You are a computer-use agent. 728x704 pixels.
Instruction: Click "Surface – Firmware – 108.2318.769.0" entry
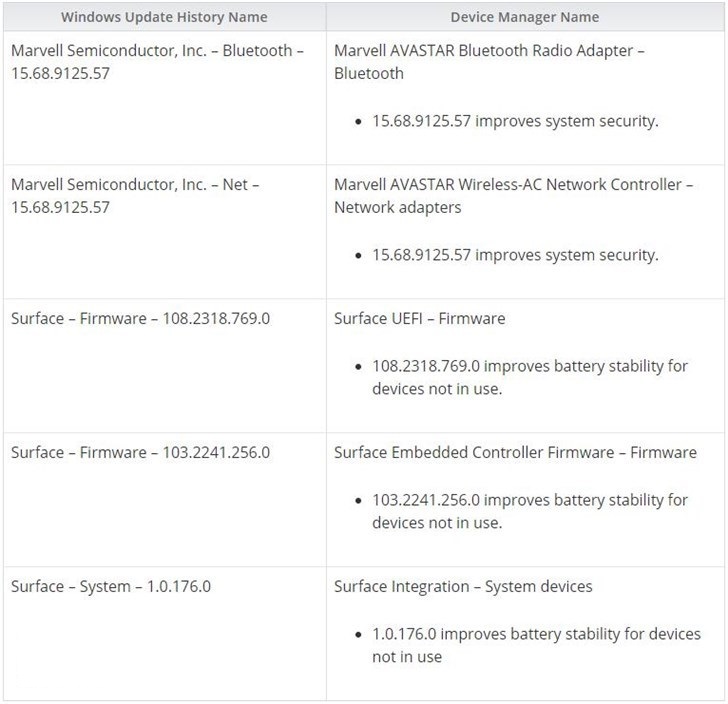tap(140, 319)
